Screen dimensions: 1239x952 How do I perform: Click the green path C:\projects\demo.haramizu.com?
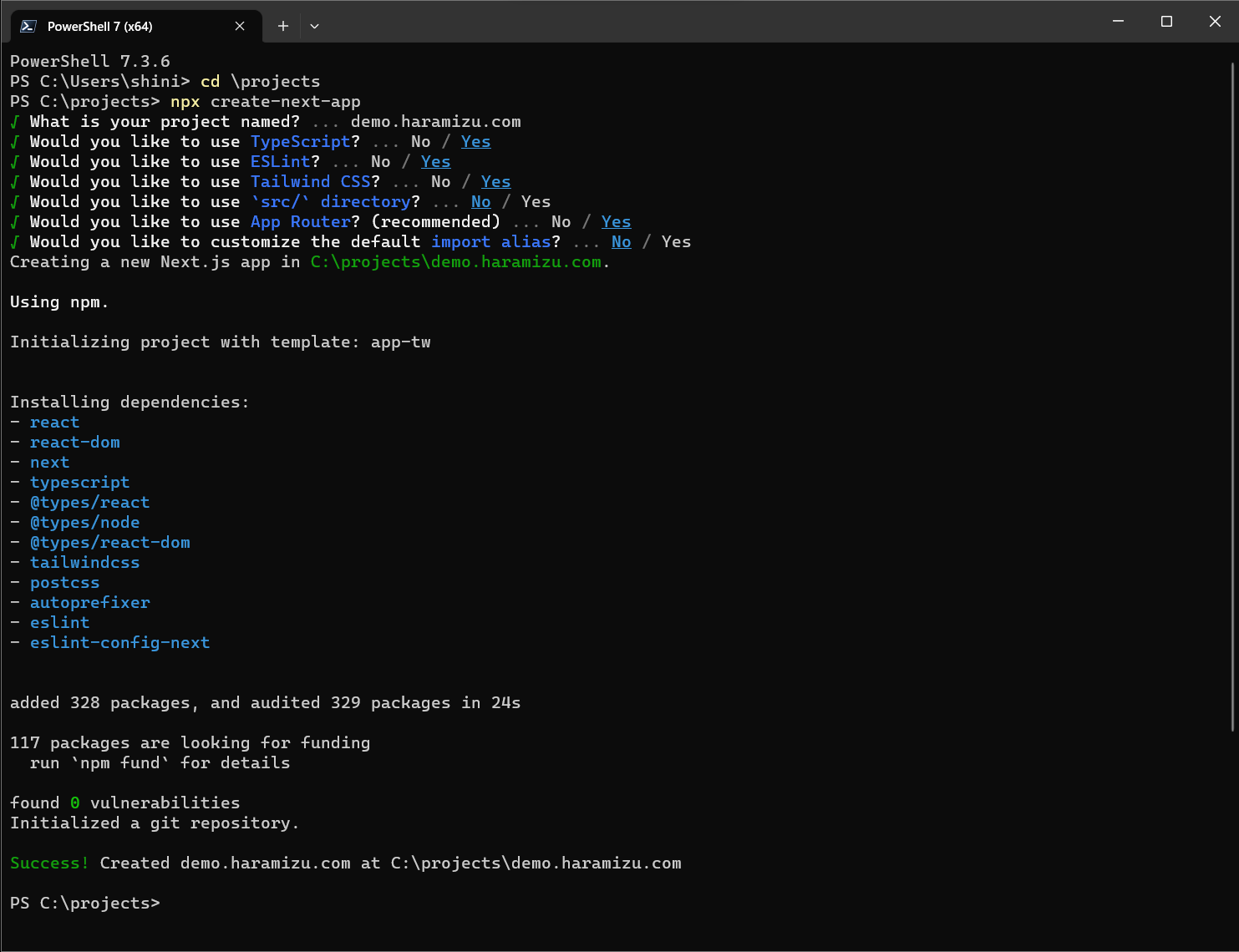point(456,262)
